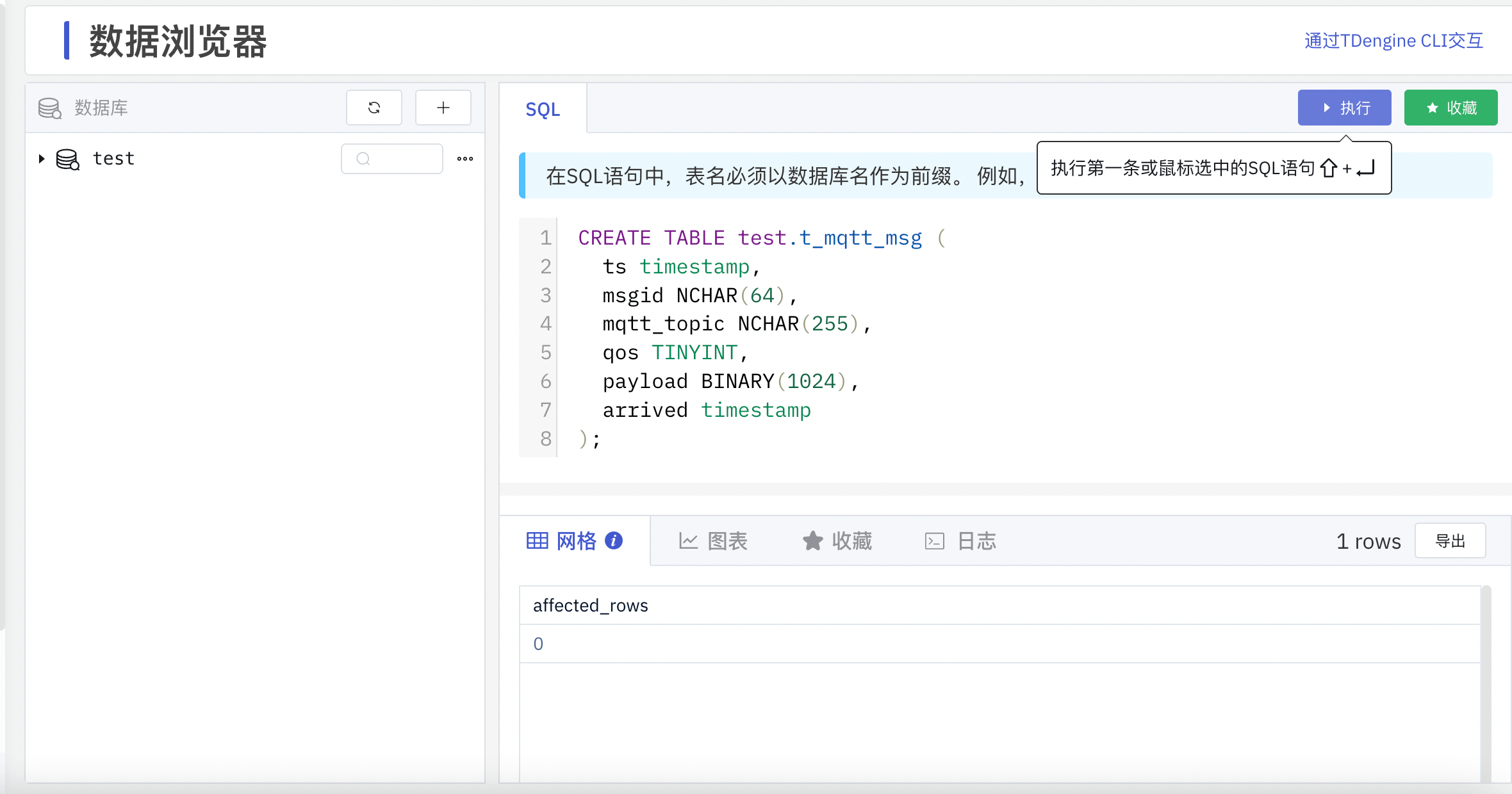
Task: Click the 导出 export button
Action: click(1450, 540)
